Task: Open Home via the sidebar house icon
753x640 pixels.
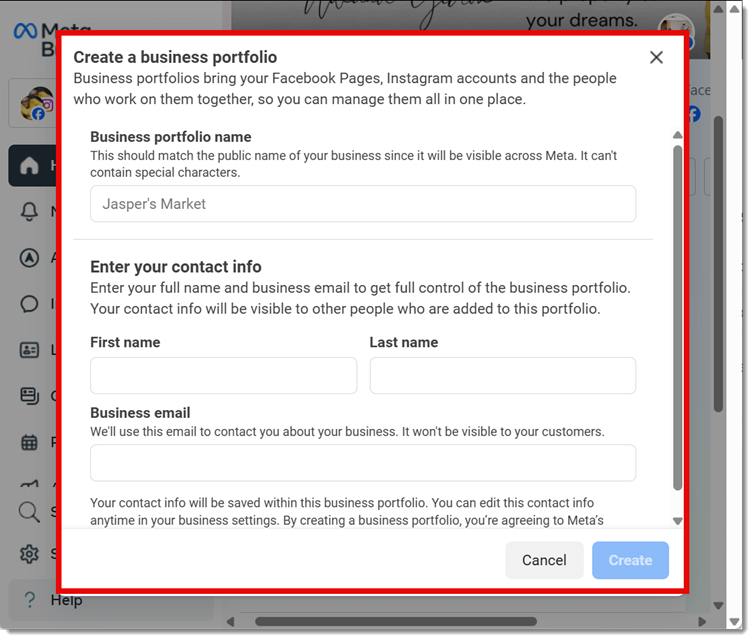Action: pos(29,166)
